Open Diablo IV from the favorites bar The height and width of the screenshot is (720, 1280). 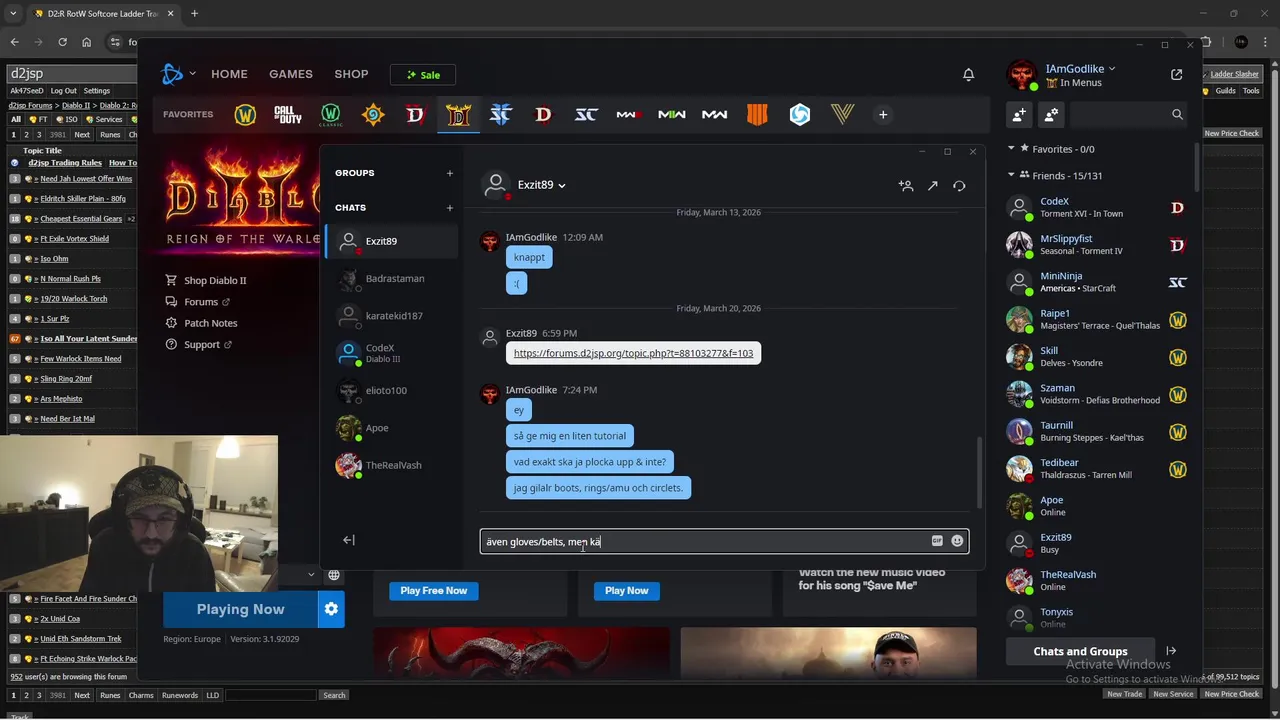415,115
